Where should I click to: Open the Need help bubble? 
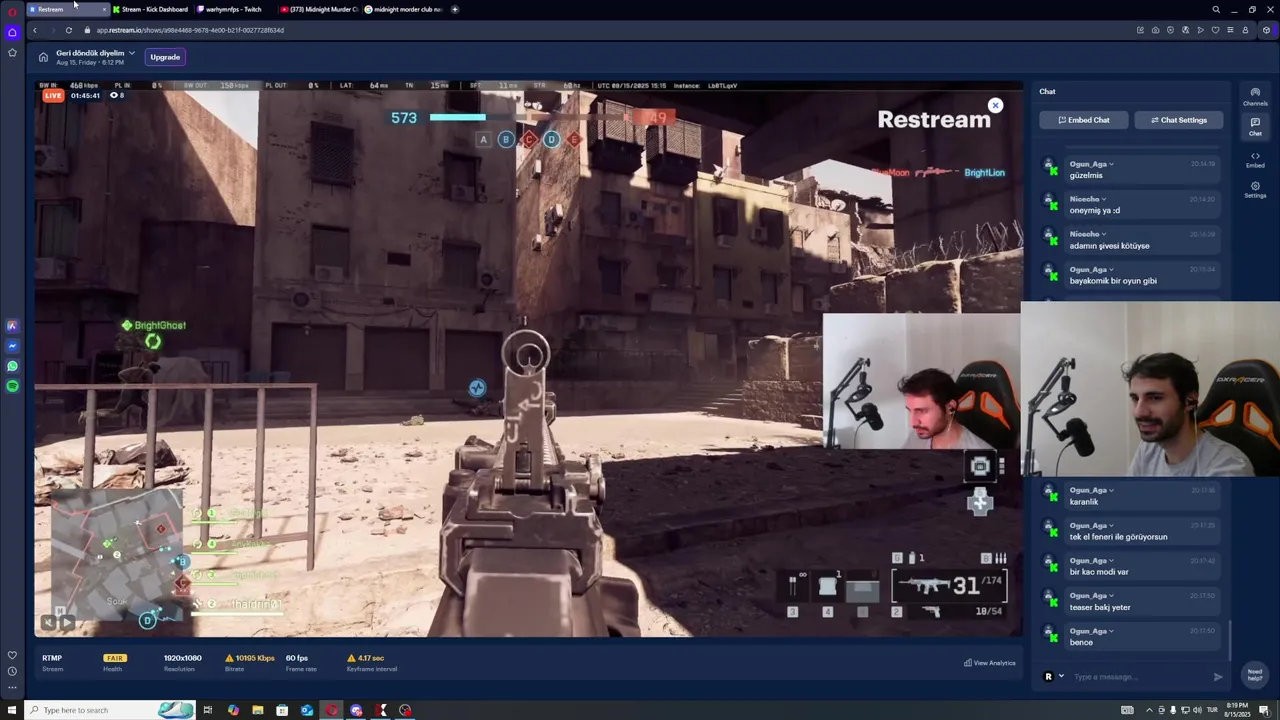tap(1254, 674)
